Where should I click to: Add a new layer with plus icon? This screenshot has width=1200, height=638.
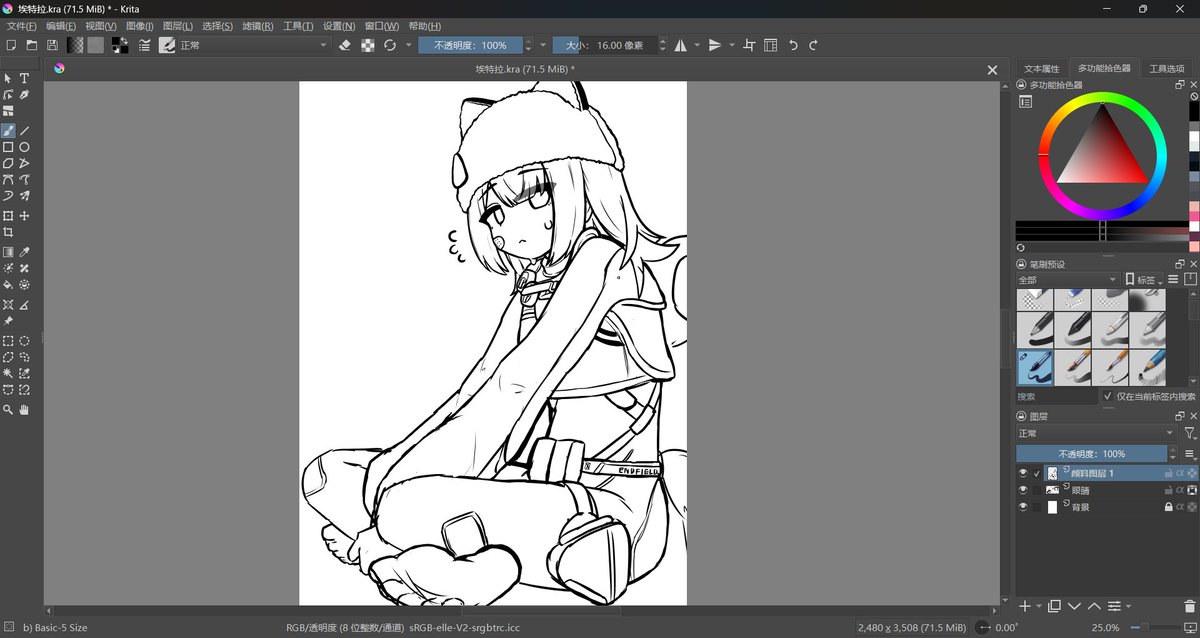click(1024, 607)
